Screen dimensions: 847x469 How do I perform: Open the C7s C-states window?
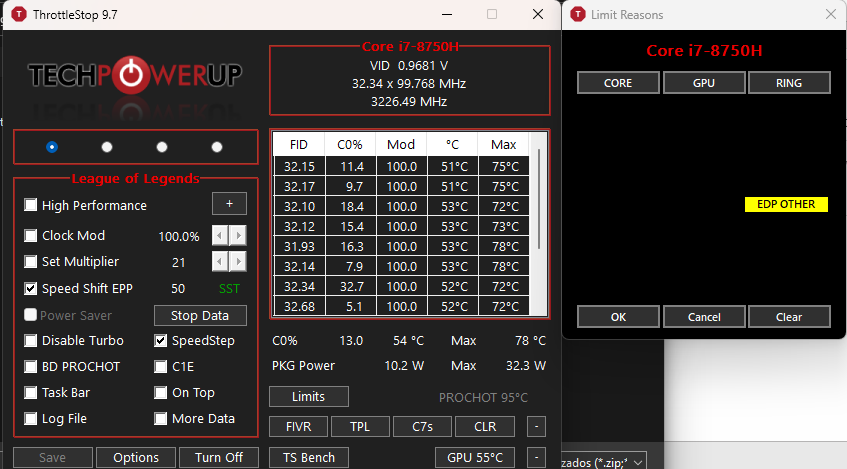422,426
